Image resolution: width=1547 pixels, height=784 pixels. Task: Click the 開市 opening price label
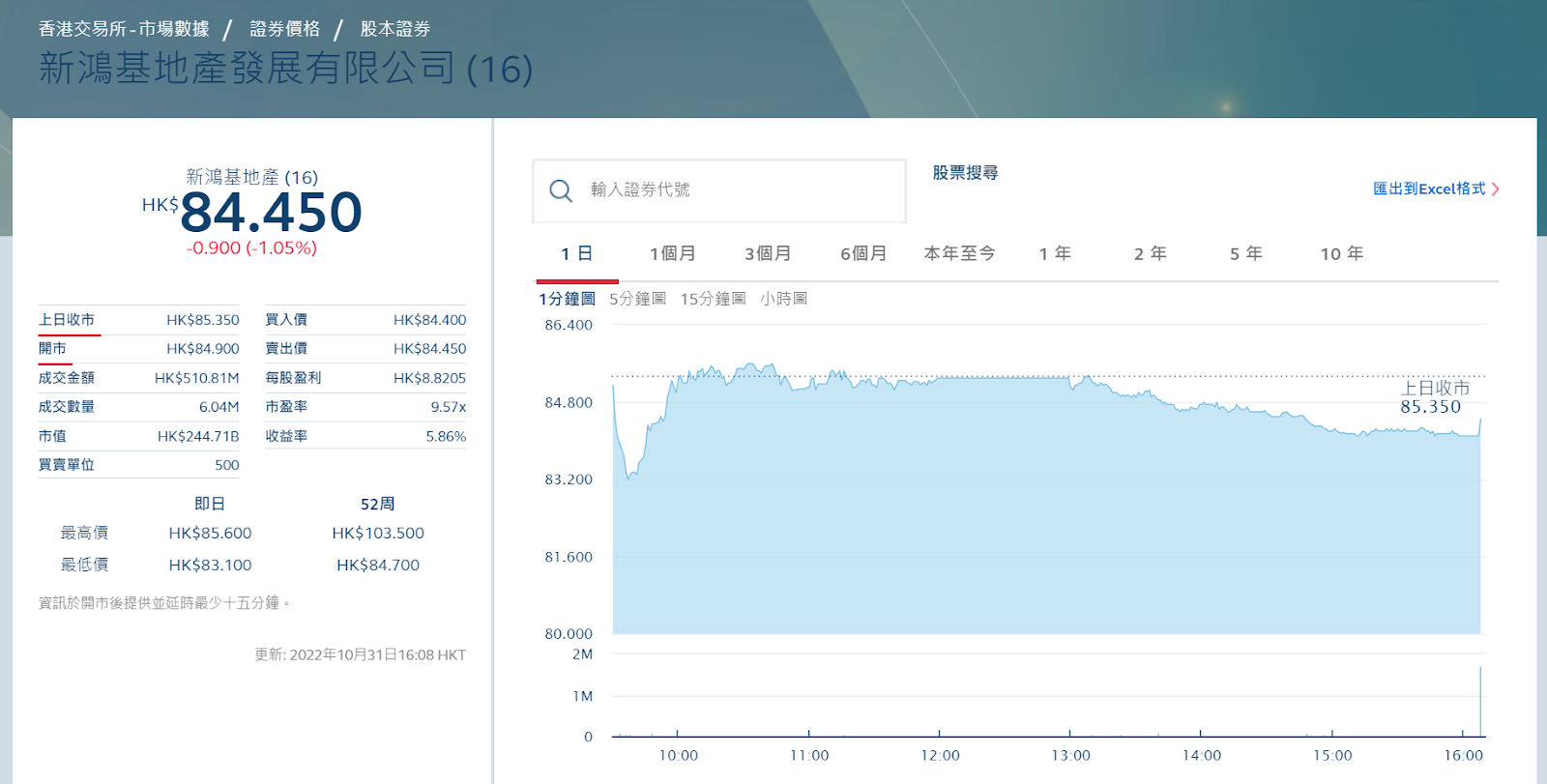click(x=52, y=349)
